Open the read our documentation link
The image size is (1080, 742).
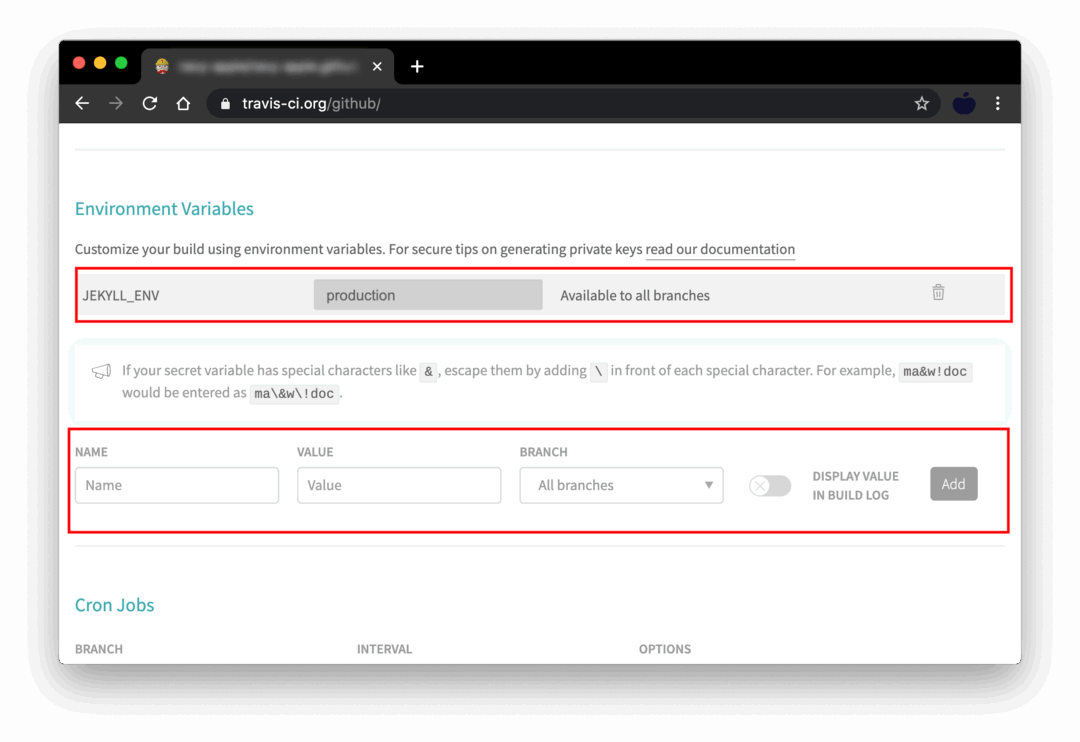click(720, 250)
